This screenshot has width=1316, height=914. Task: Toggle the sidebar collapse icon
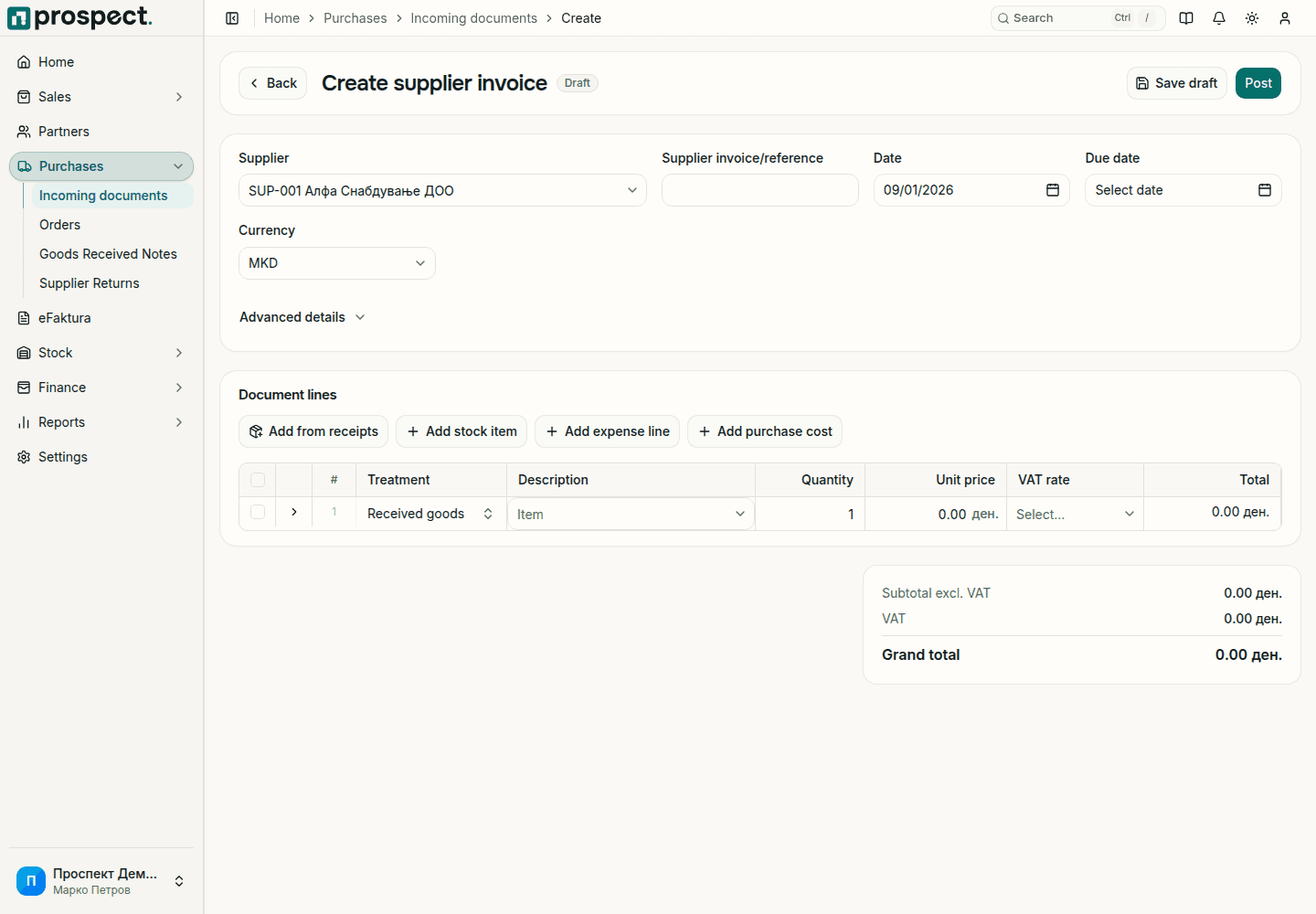click(x=232, y=18)
